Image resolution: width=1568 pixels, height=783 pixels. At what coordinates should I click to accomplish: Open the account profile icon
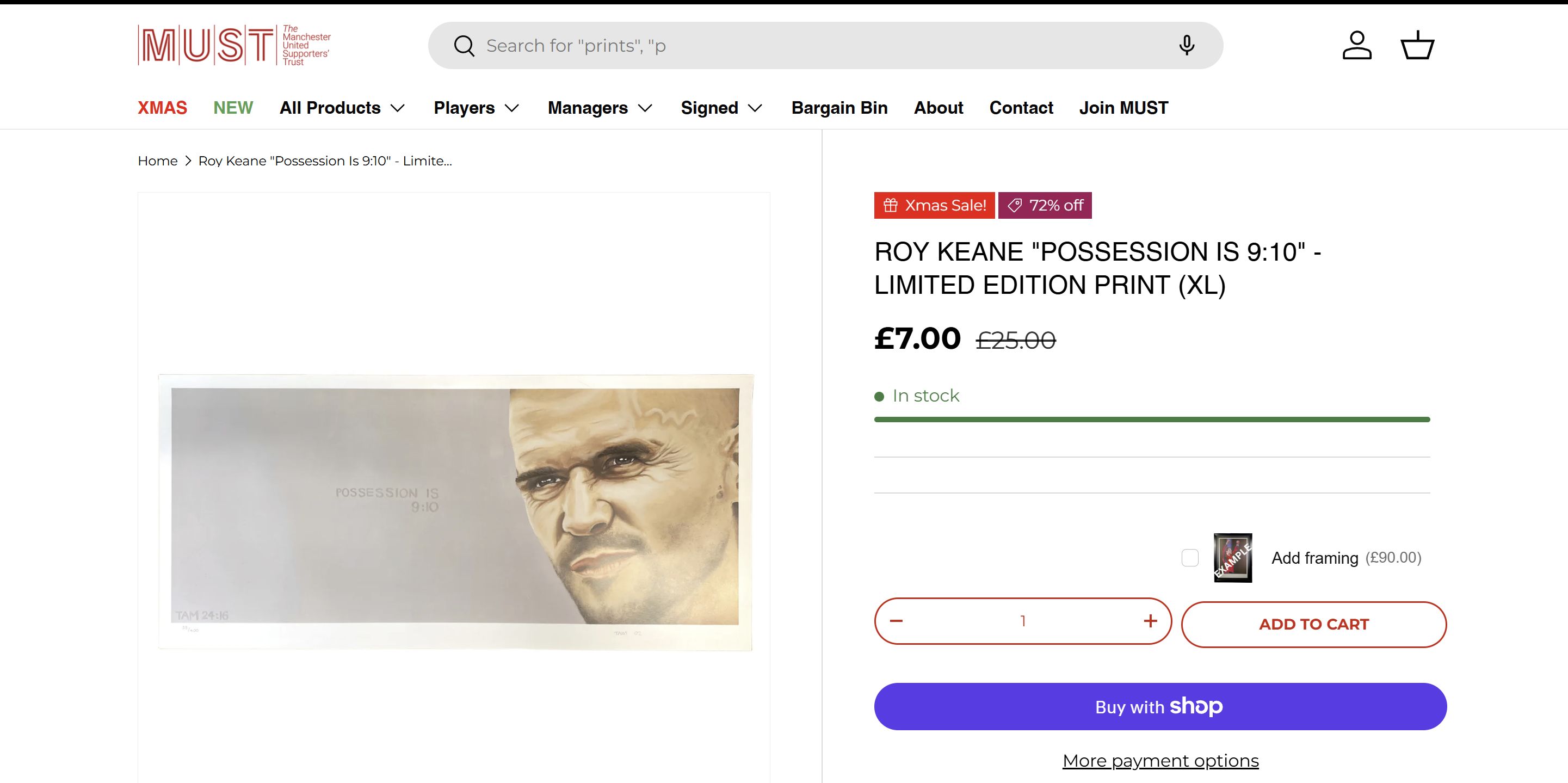(x=1357, y=46)
